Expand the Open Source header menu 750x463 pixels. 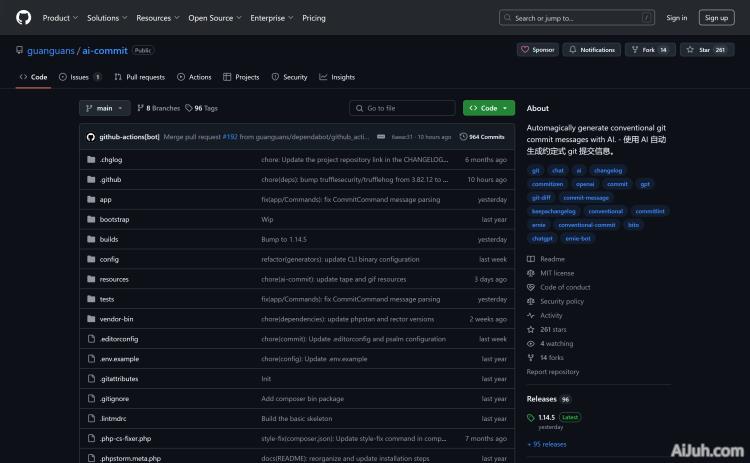tap(214, 17)
